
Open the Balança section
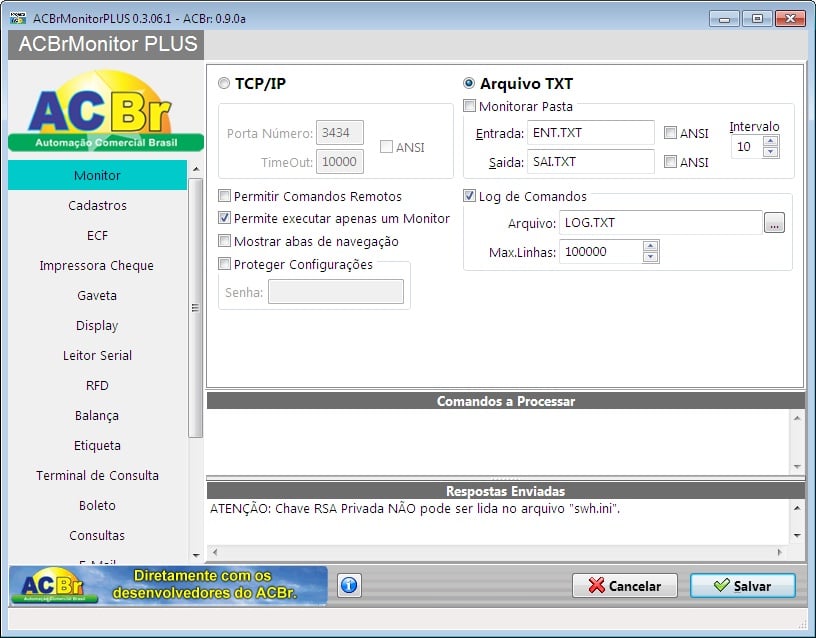coord(97,416)
